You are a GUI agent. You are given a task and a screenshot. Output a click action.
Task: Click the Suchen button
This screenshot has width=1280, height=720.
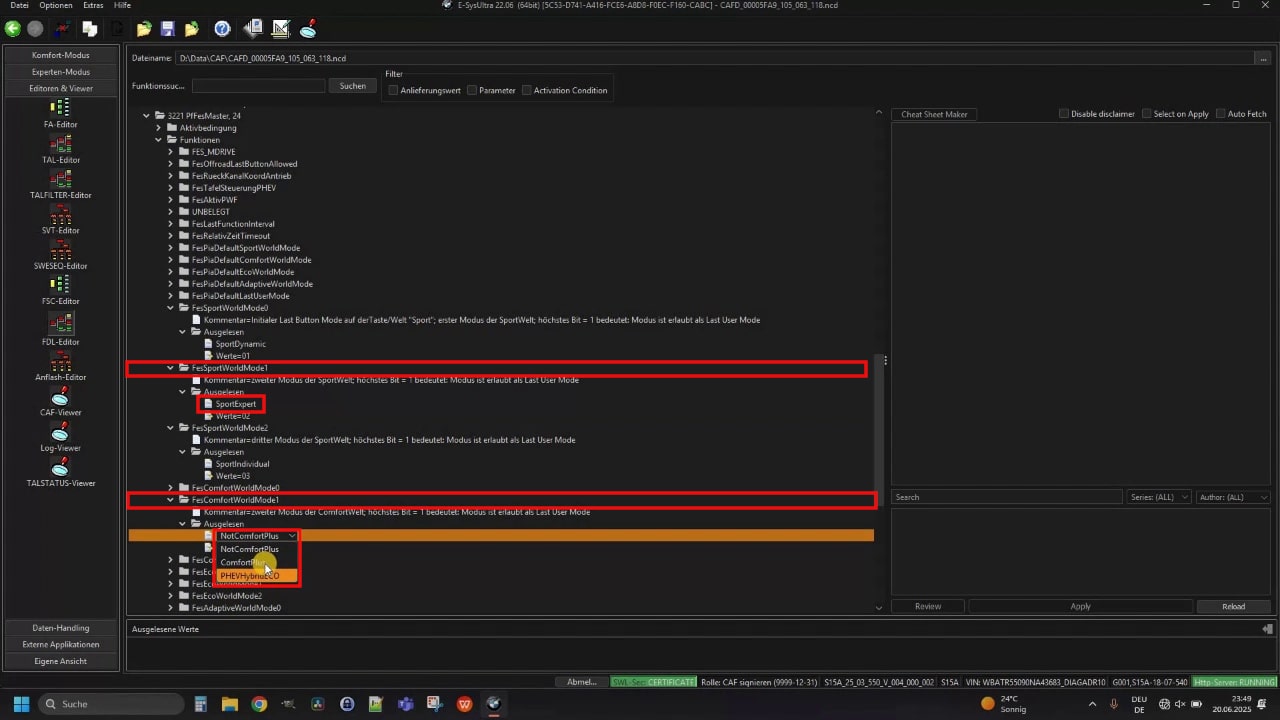tap(352, 87)
